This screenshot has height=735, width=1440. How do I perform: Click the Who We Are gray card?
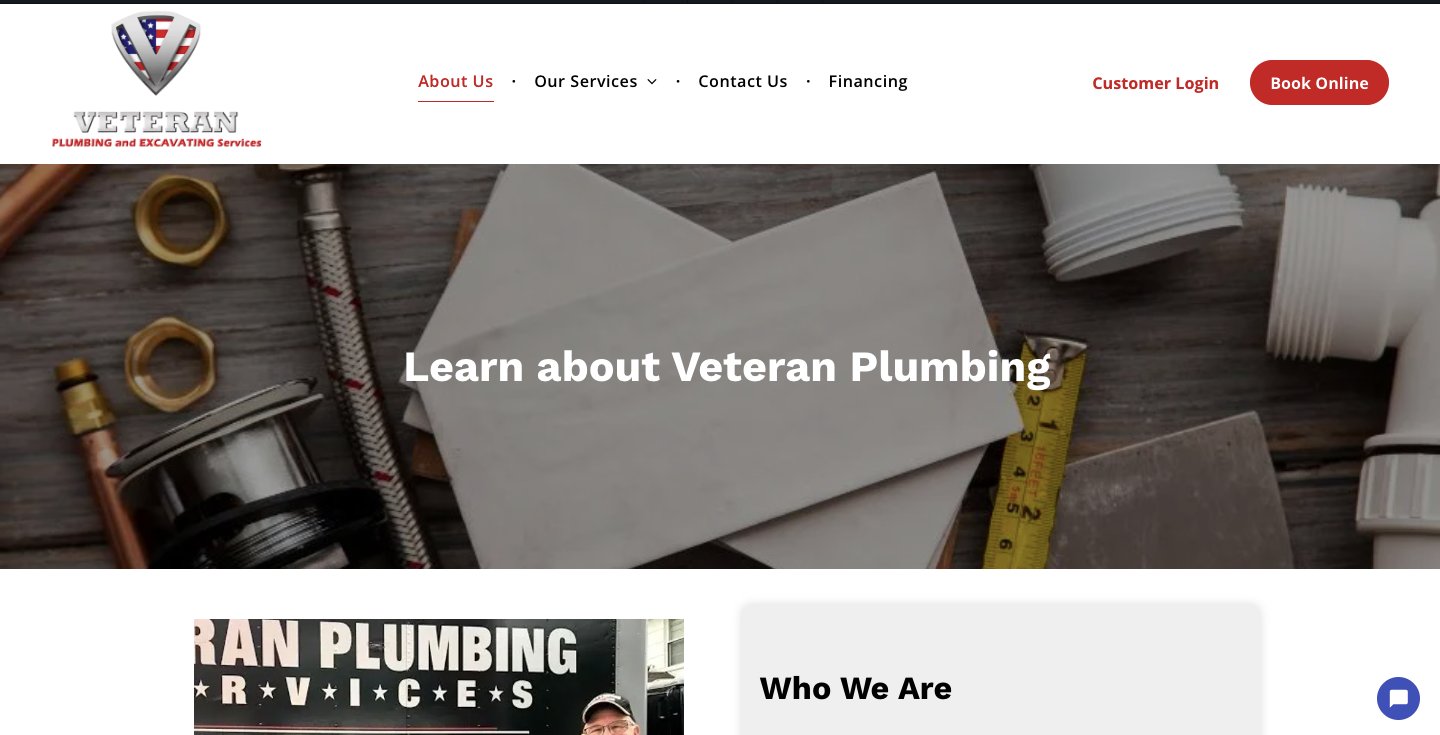[x=1000, y=669]
